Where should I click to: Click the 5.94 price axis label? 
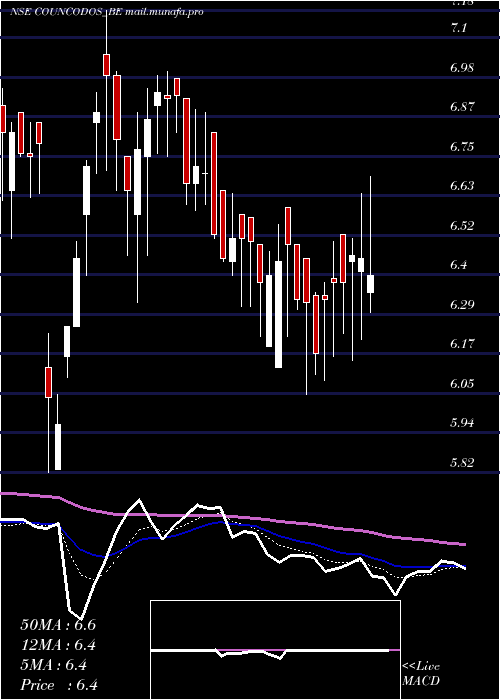(463, 423)
